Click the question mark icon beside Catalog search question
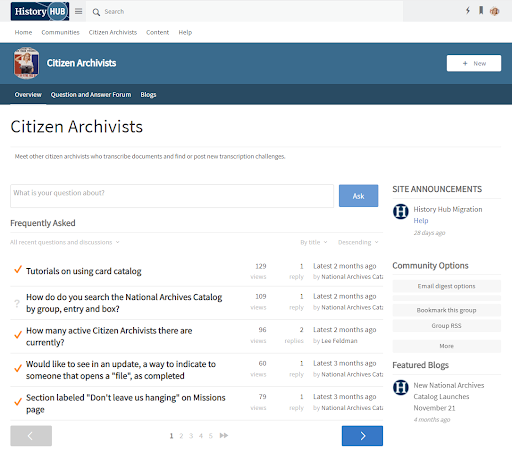512x451 pixels. 17,303
